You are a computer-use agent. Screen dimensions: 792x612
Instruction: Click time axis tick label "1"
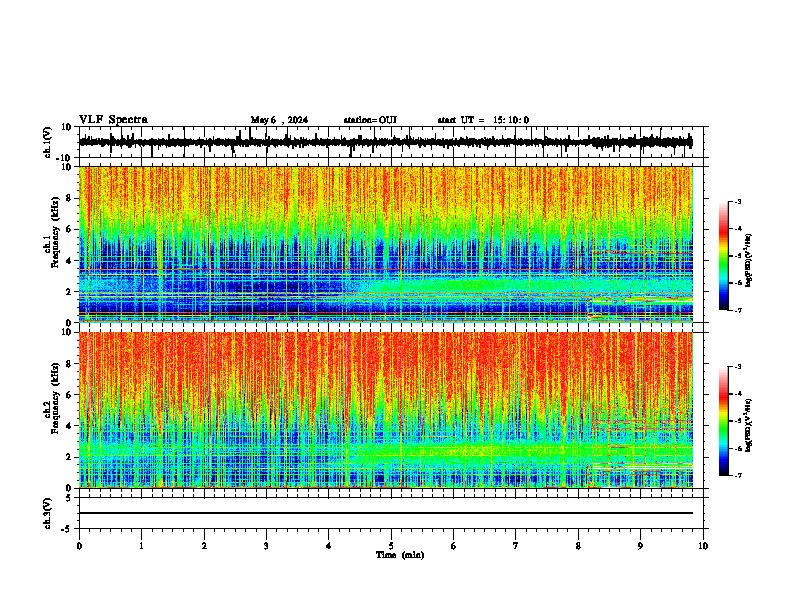point(141,546)
